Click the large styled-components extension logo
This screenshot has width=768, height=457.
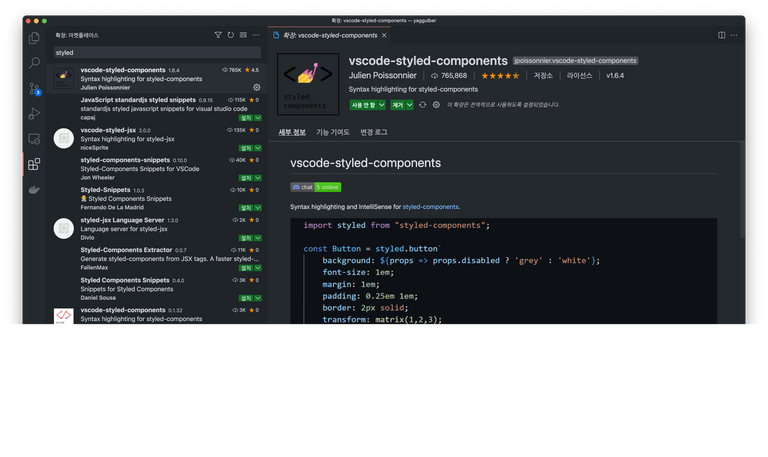[x=308, y=84]
